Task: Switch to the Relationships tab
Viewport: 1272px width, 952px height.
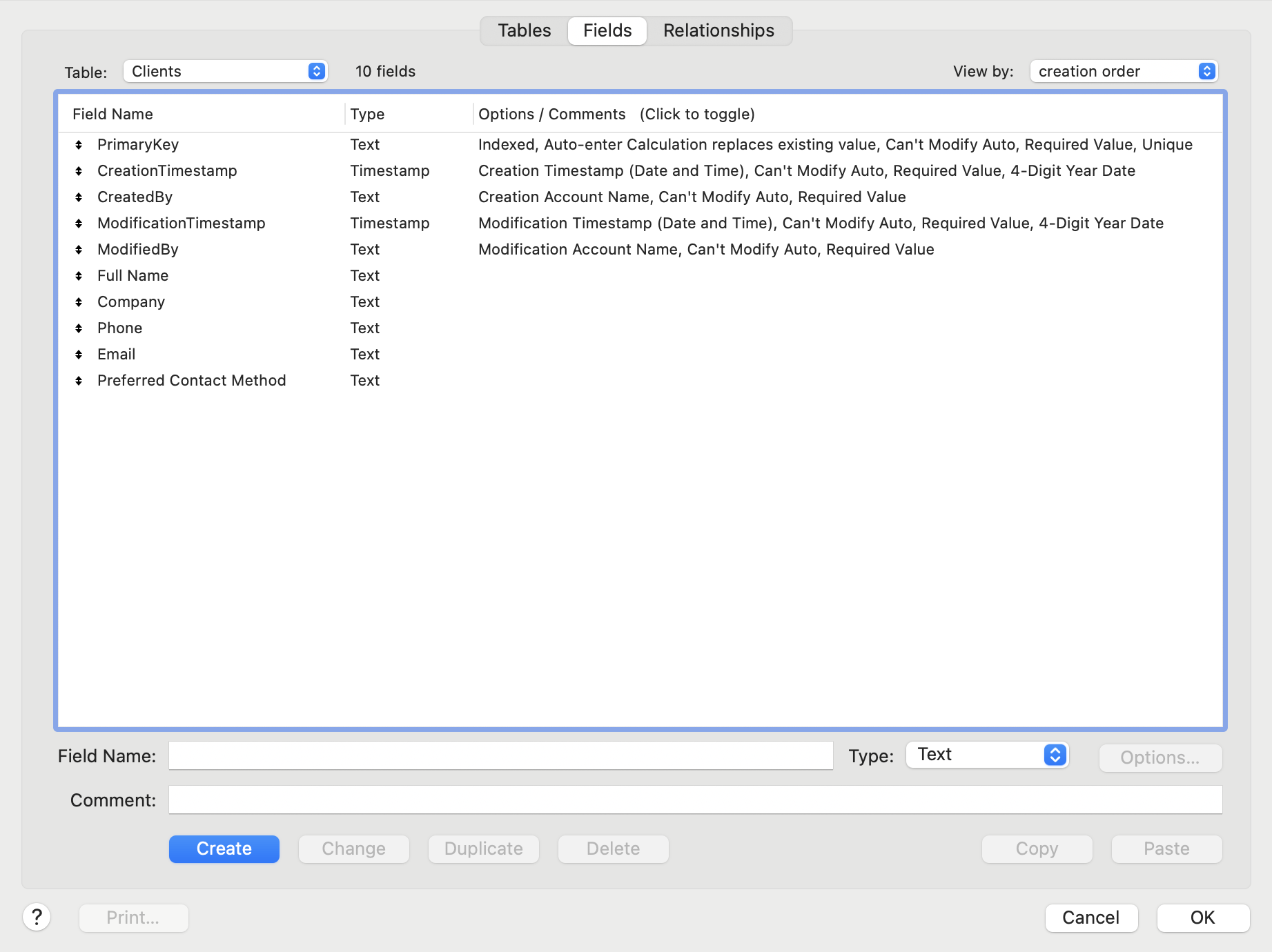Action: [x=718, y=30]
